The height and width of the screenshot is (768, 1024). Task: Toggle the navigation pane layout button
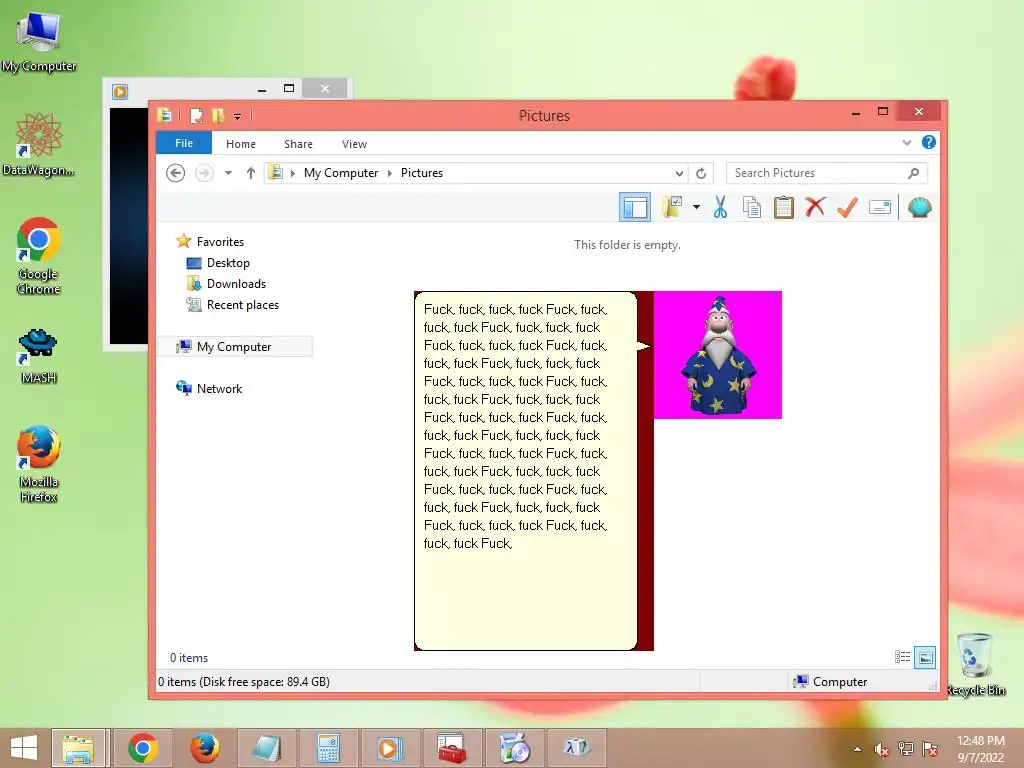(635, 208)
